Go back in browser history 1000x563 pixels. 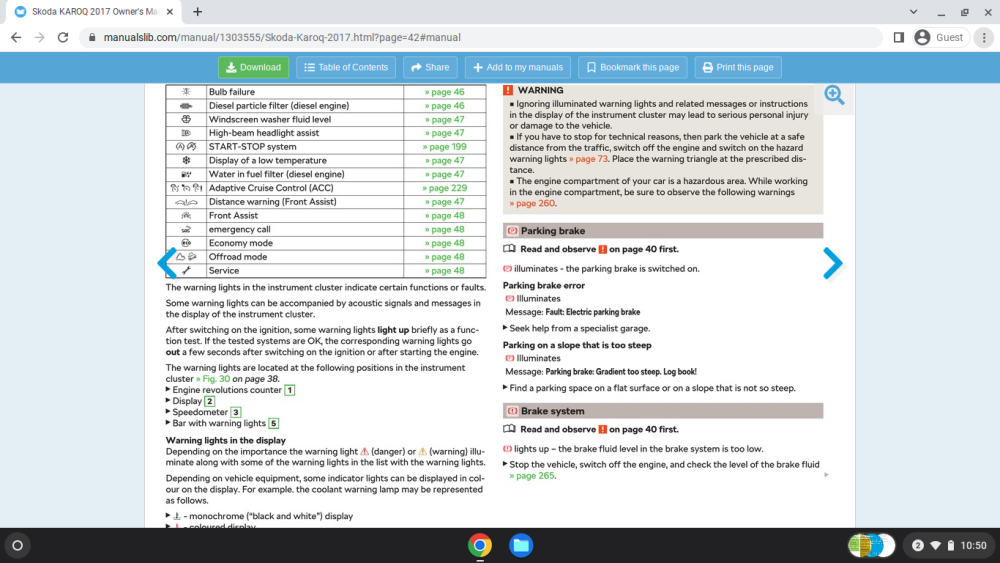[16, 38]
